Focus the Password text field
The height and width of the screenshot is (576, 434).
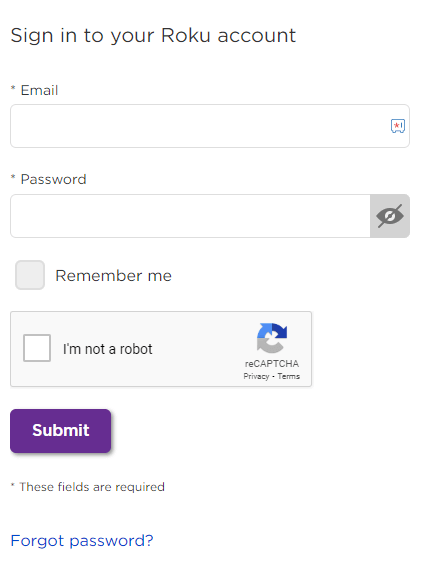190,216
